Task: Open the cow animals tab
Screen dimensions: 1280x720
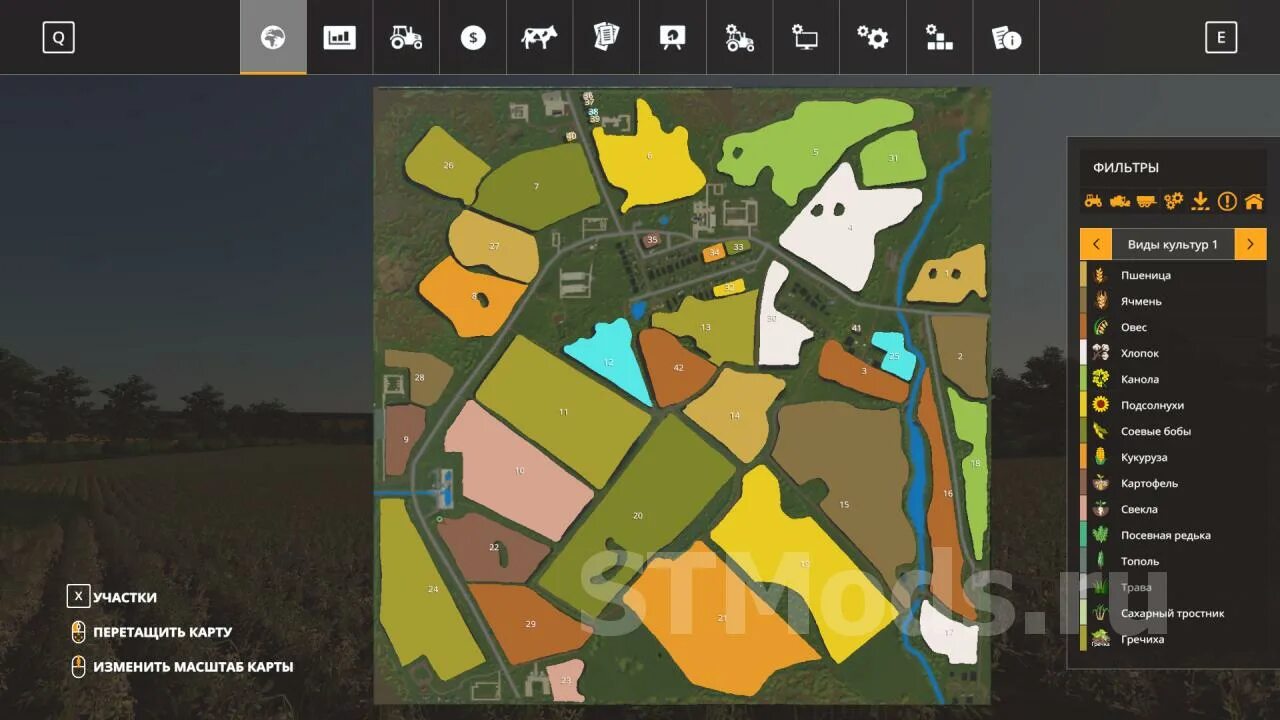Action: pyautogui.click(x=539, y=38)
